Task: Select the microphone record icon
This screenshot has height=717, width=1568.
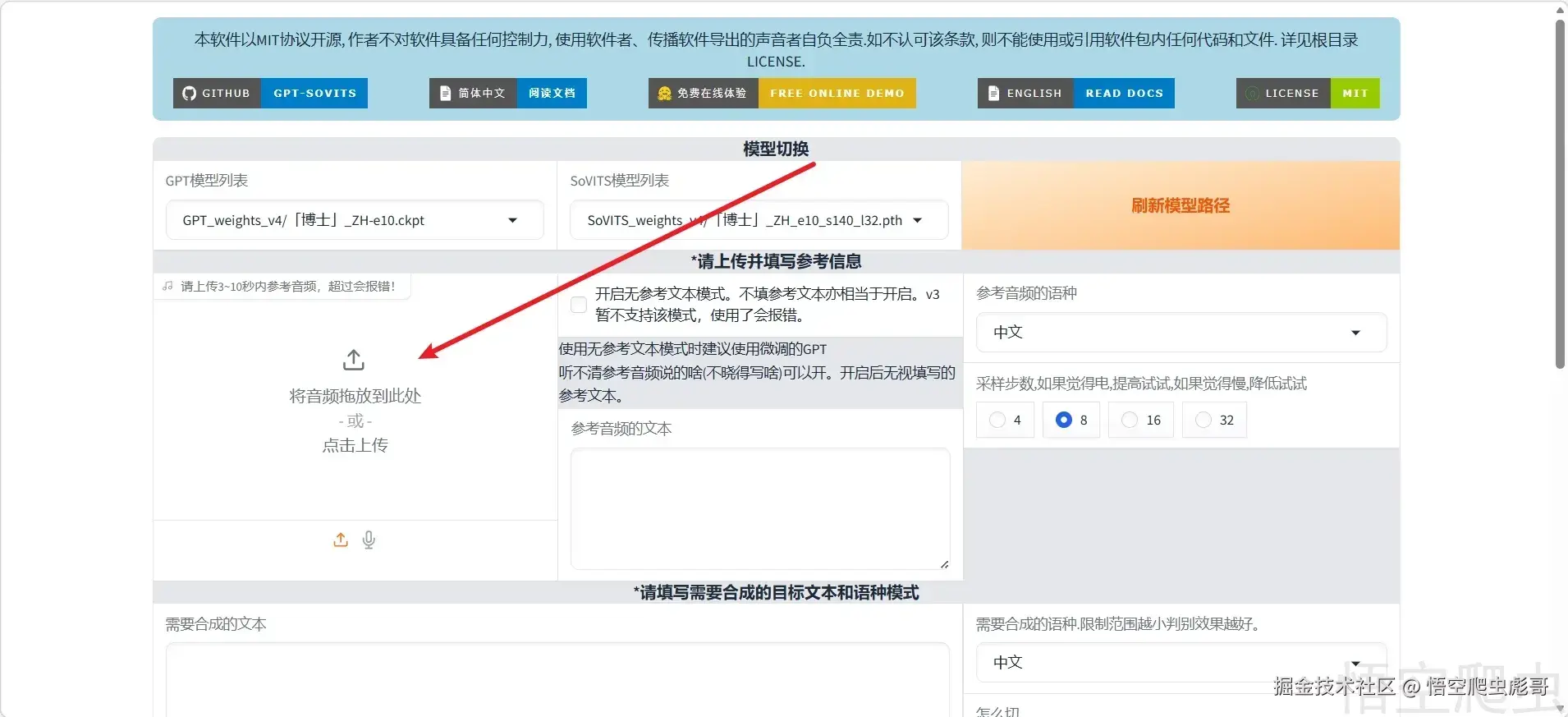Action: (x=369, y=540)
